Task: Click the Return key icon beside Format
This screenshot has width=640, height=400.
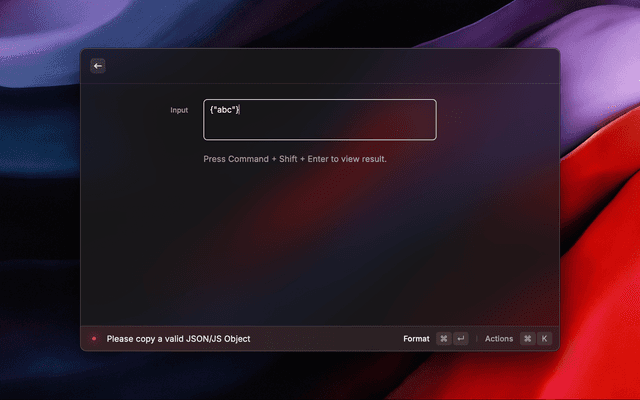Action: tap(460, 339)
